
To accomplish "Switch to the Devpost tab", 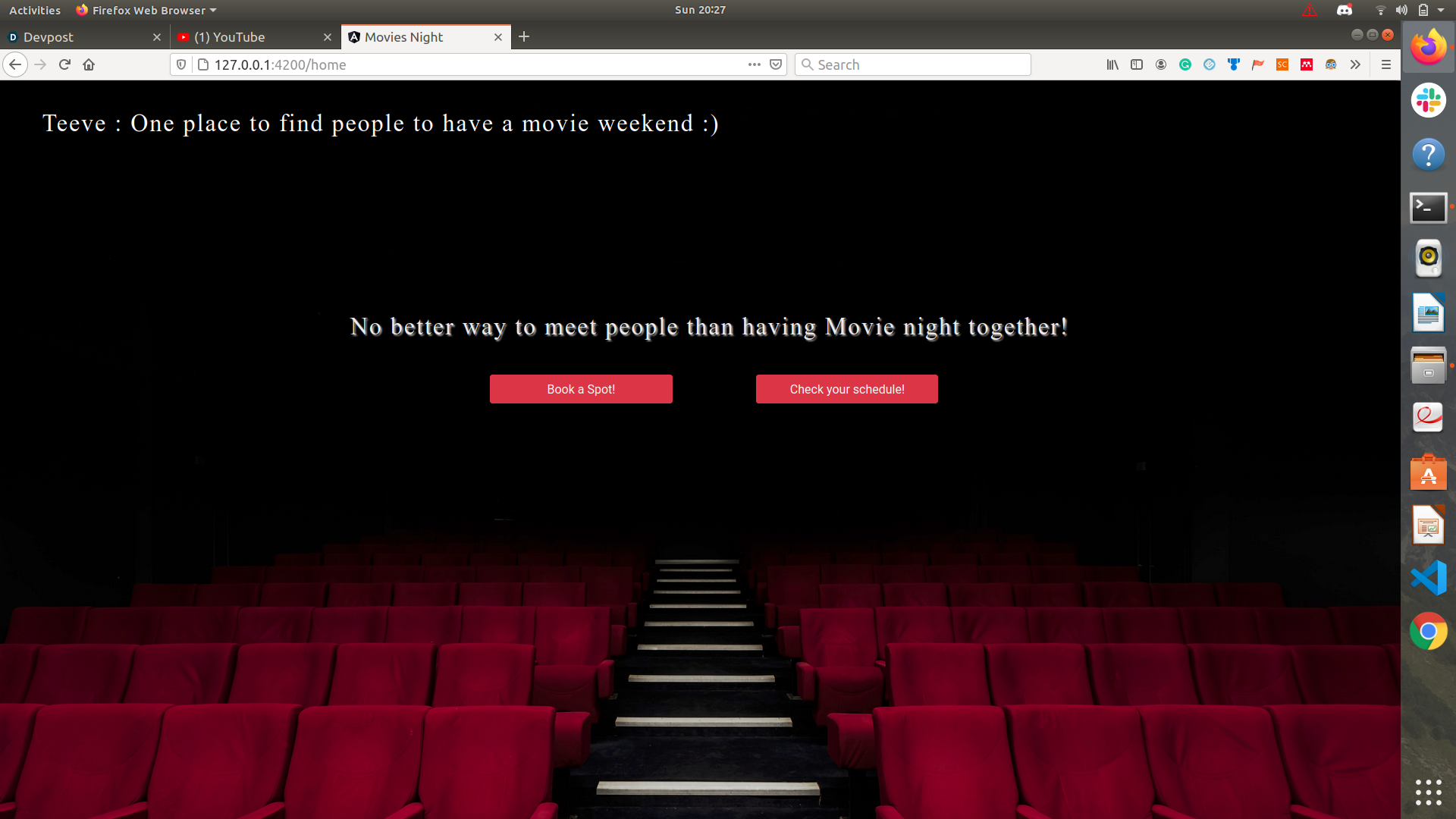I will pyautogui.click(x=76, y=37).
